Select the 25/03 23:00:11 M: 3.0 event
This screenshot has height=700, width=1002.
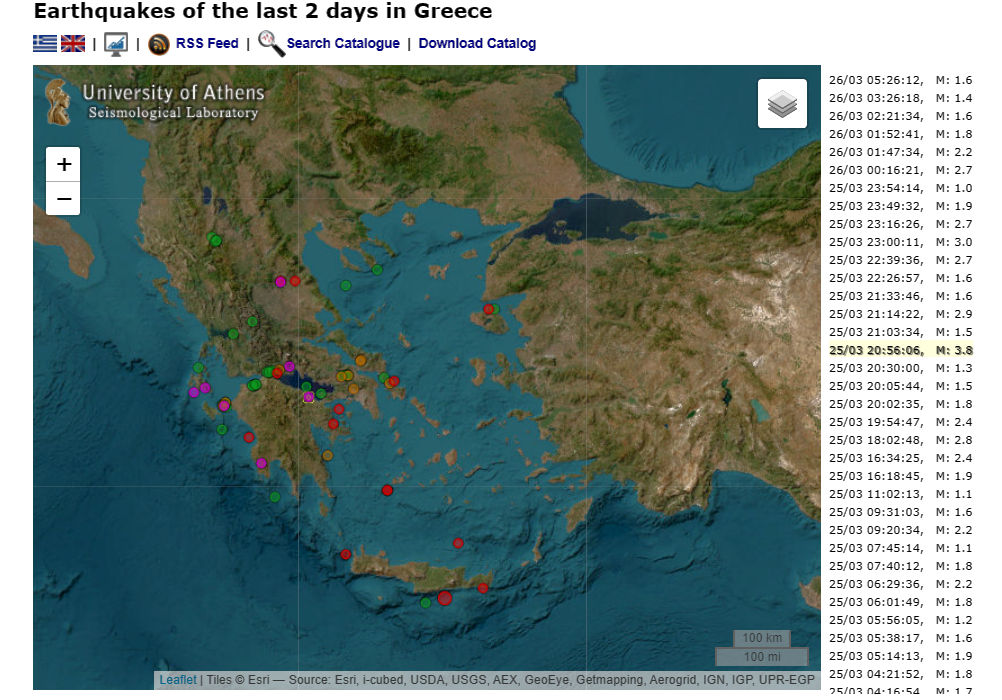(x=900, y=242)
